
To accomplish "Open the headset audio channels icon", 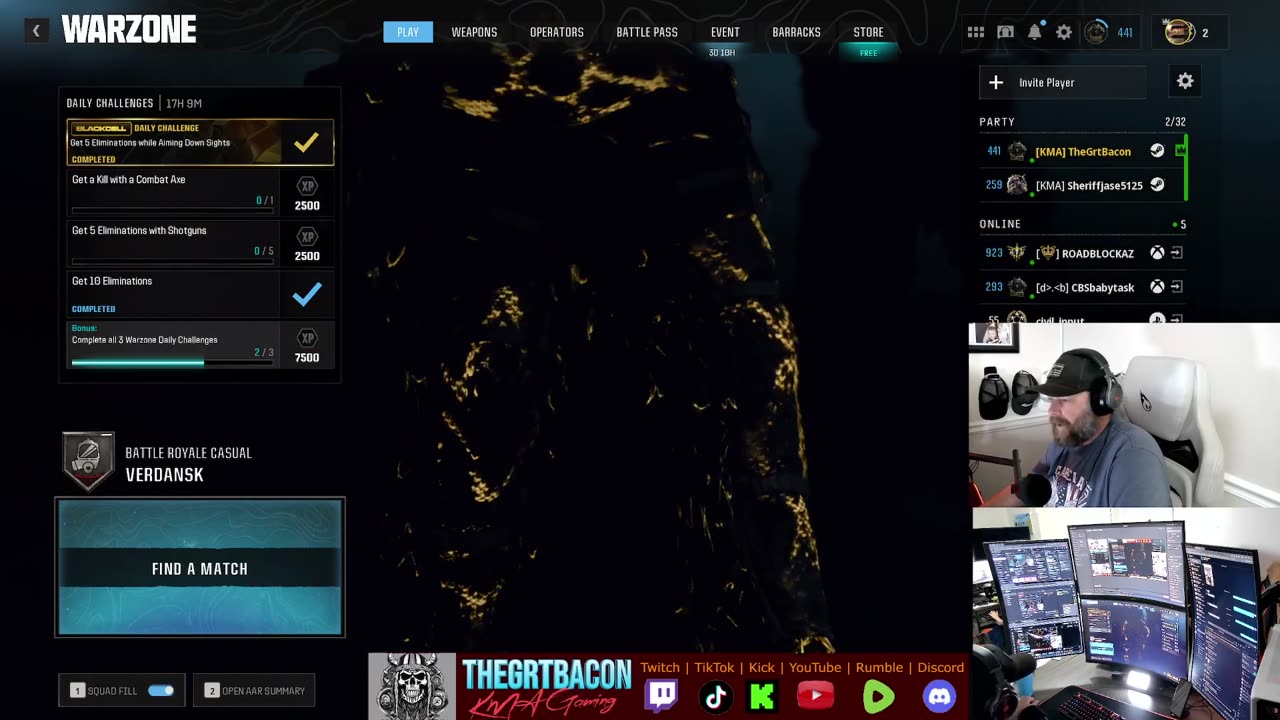I will point(1006,32).
